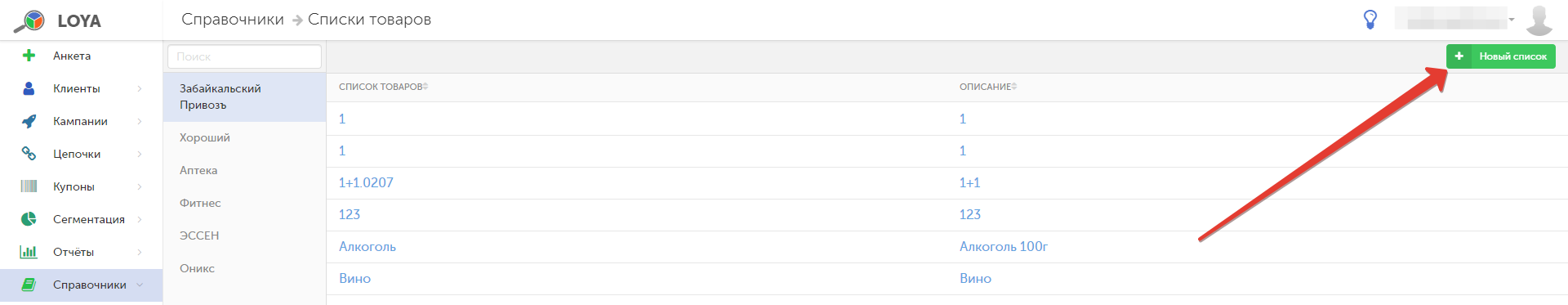Open the user avatar profile
Viewport: 1568px width, 305px height.
1539,20
